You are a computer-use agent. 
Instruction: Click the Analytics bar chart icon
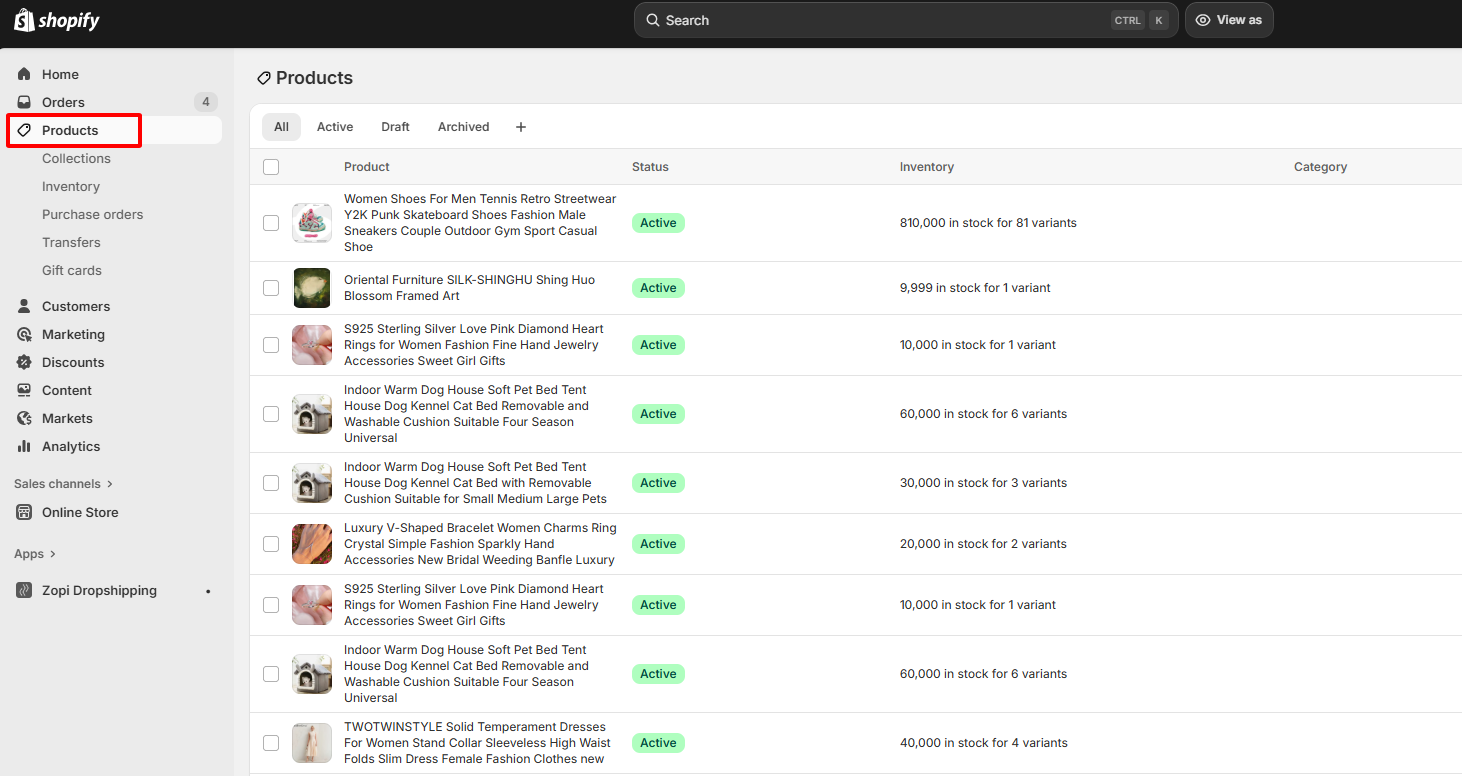tap(24, 446)
